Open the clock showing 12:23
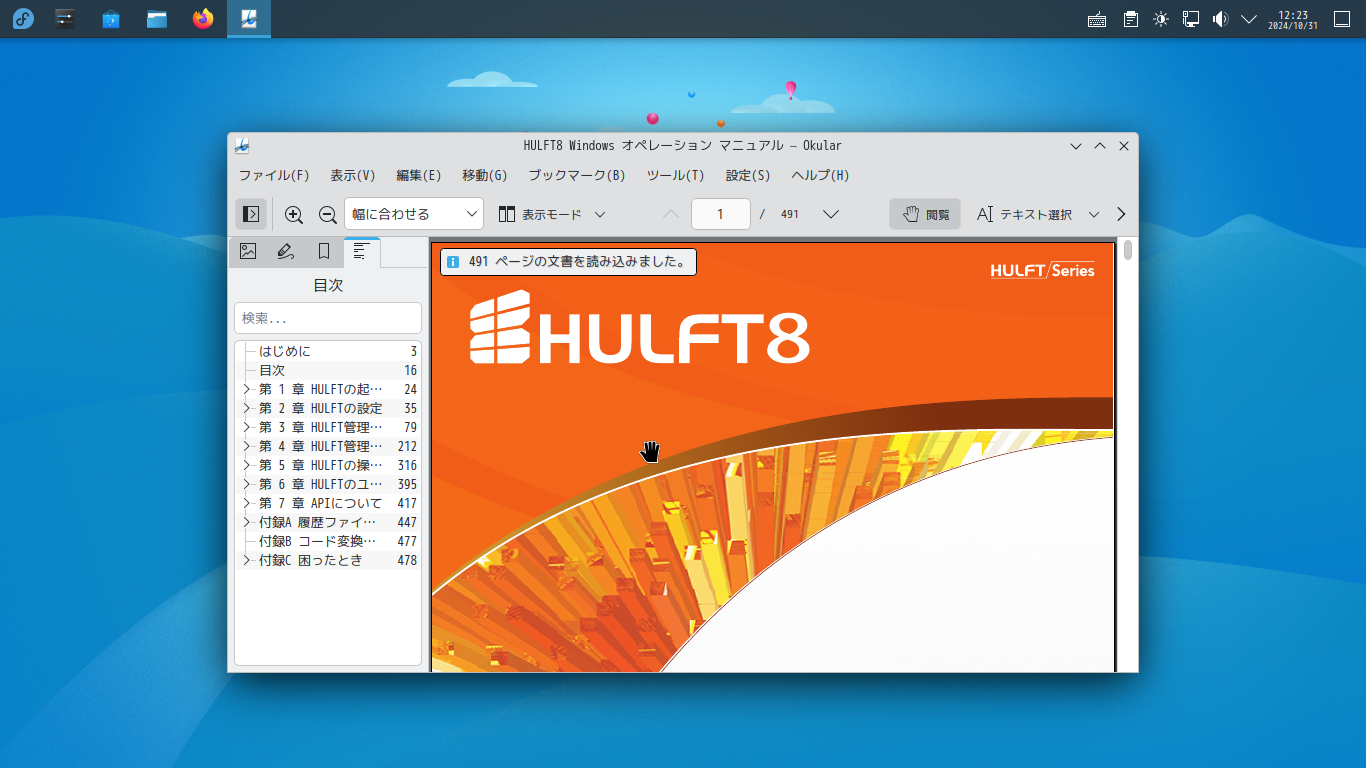1366x768 pixels. pos(1293,19)
